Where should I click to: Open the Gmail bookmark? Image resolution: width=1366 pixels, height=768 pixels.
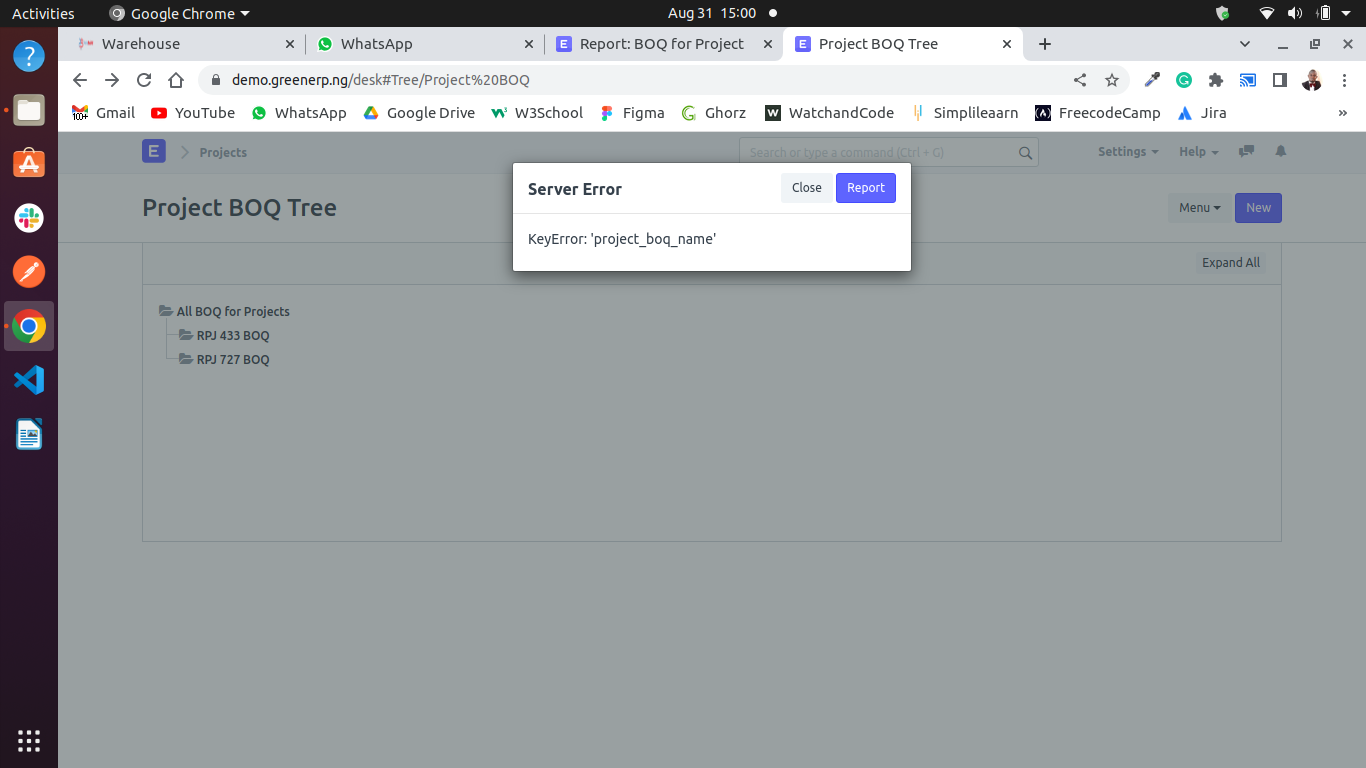point(104,113)
